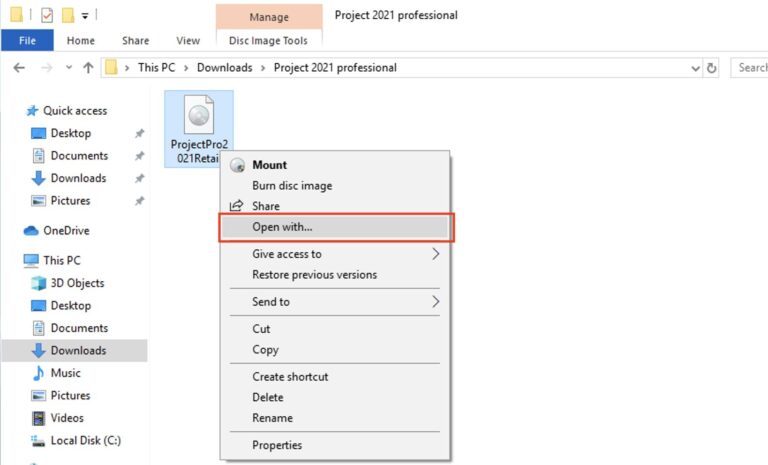
Task: Choose Share from the context menu
Action: (x=335, y=206)
